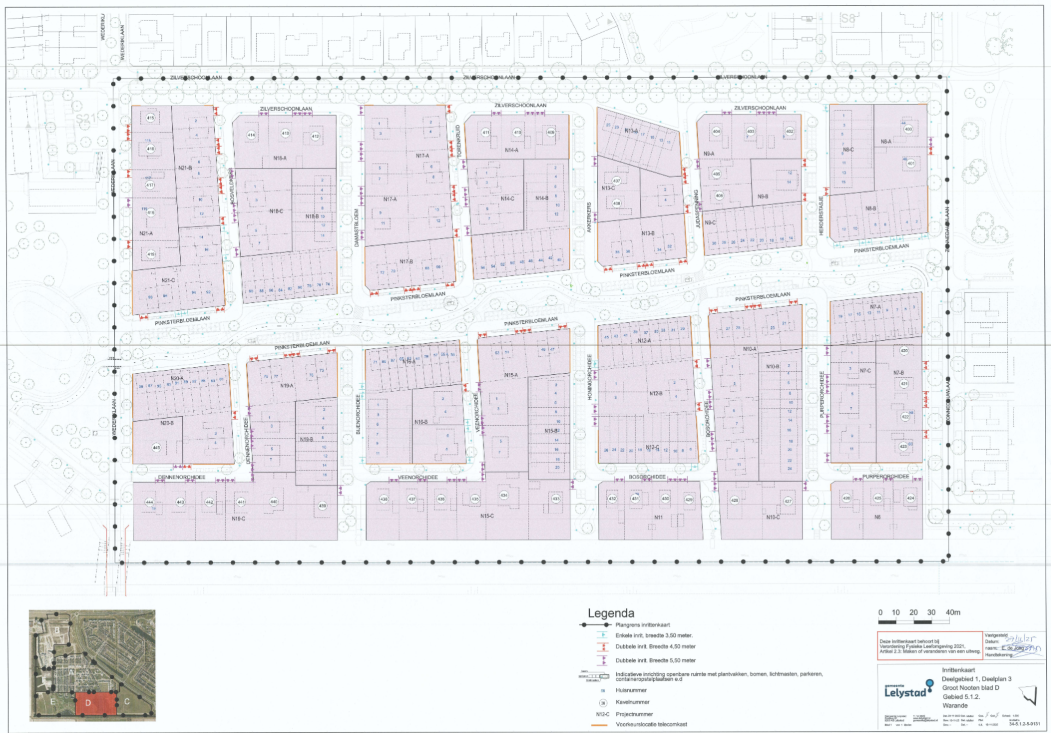Click the N8 block at bottom right
The height and width of the screenshot is (733, 1051).
(x=877, y=517)
